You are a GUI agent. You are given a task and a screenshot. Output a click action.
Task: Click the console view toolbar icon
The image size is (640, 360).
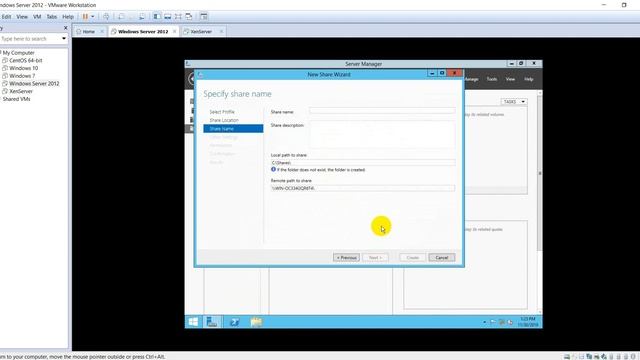(x=204, y=17)
